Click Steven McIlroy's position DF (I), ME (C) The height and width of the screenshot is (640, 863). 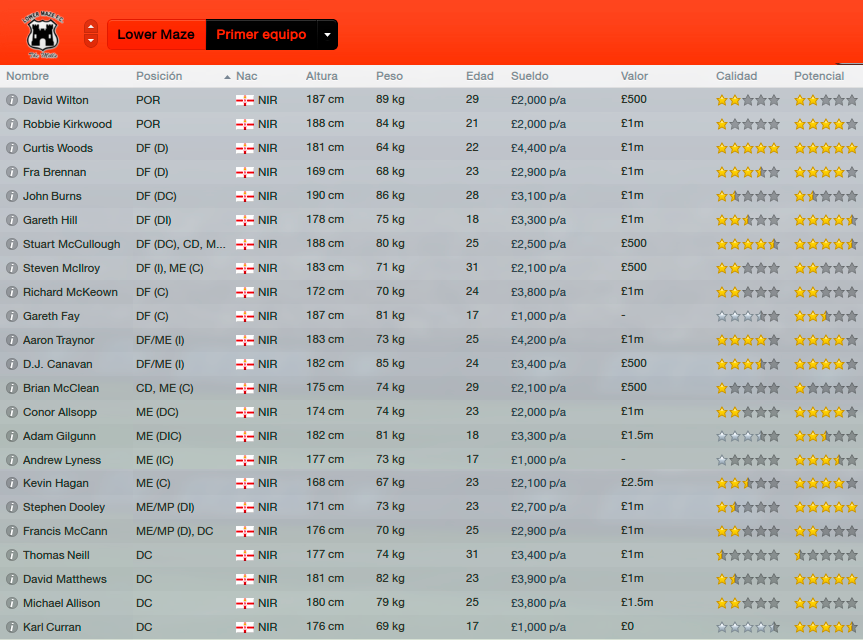170,268
